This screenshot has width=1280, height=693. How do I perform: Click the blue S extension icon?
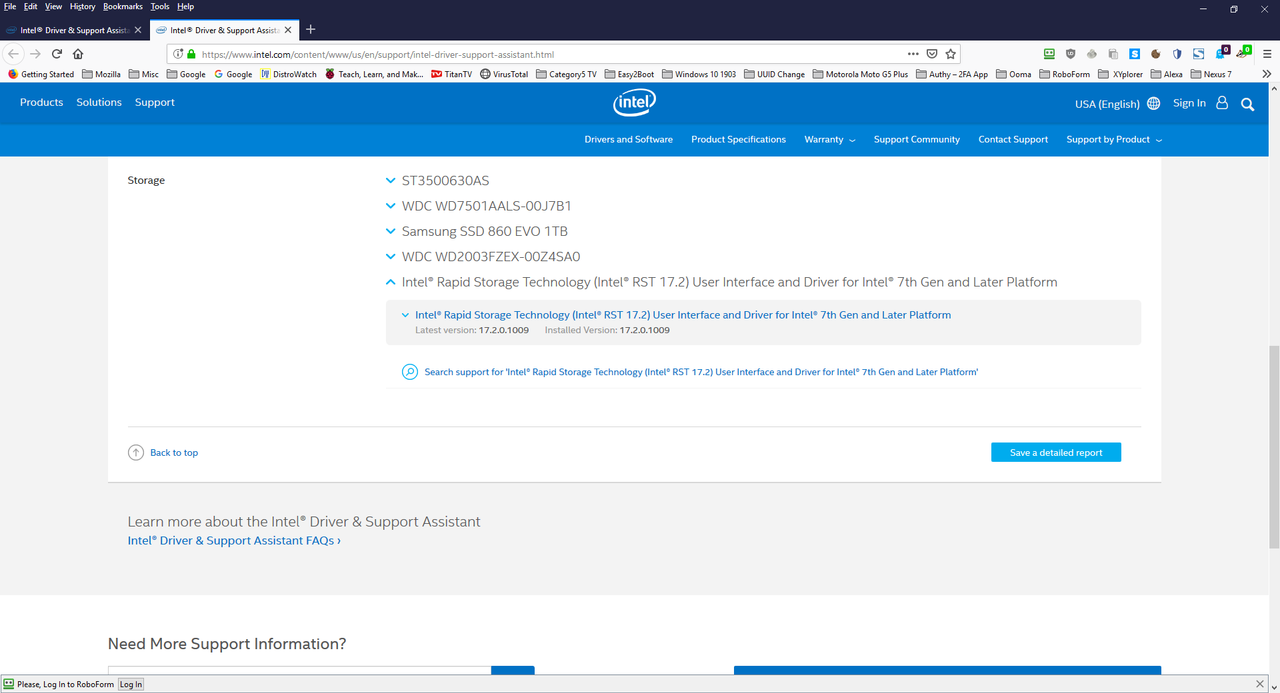click(1135, 54)
